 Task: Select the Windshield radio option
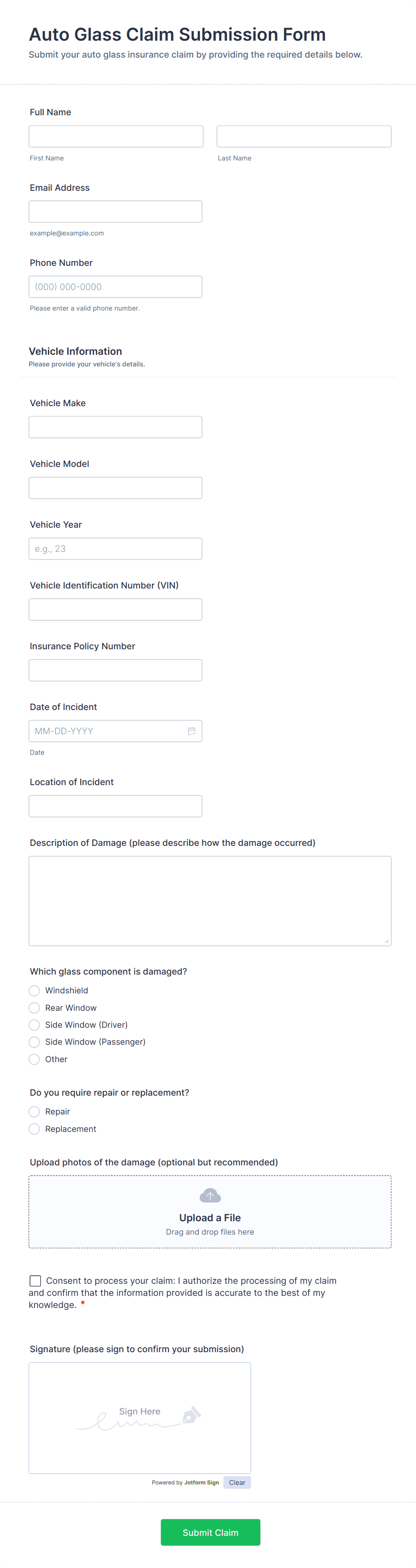35,991
